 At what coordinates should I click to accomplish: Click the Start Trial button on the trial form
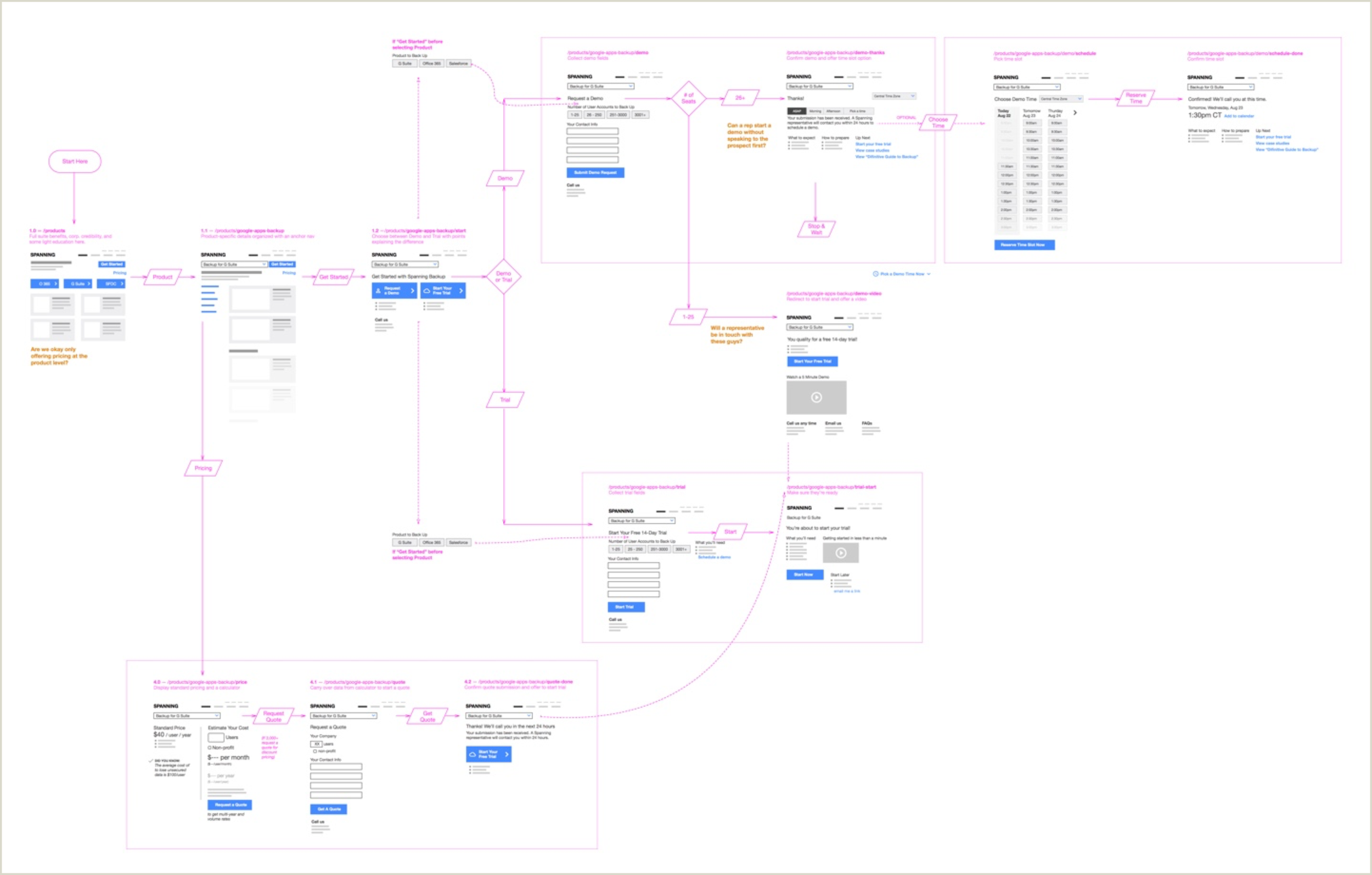[626, 607]
